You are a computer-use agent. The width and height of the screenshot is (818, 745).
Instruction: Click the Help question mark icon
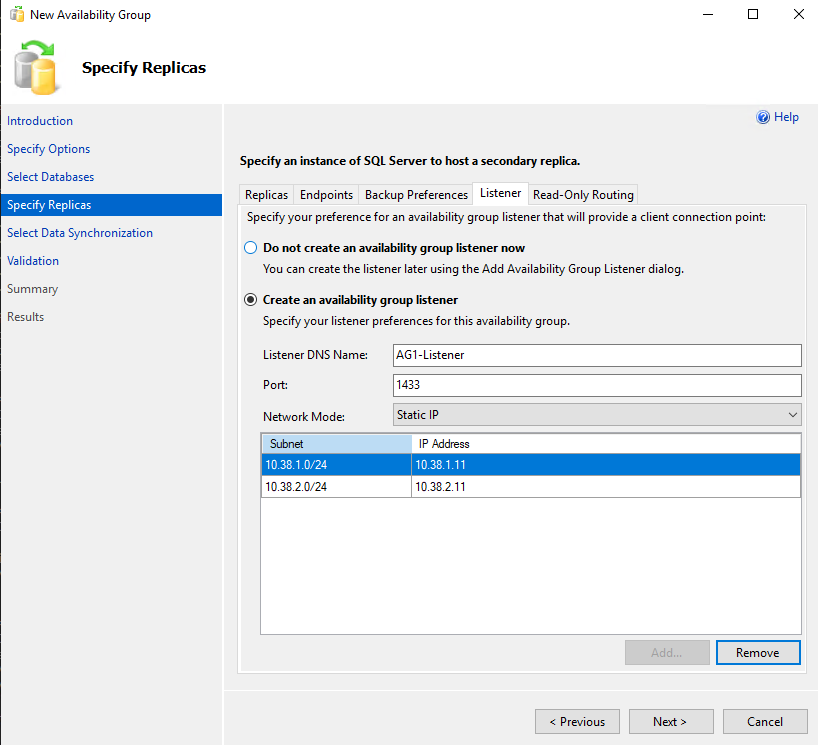[763, 117]
